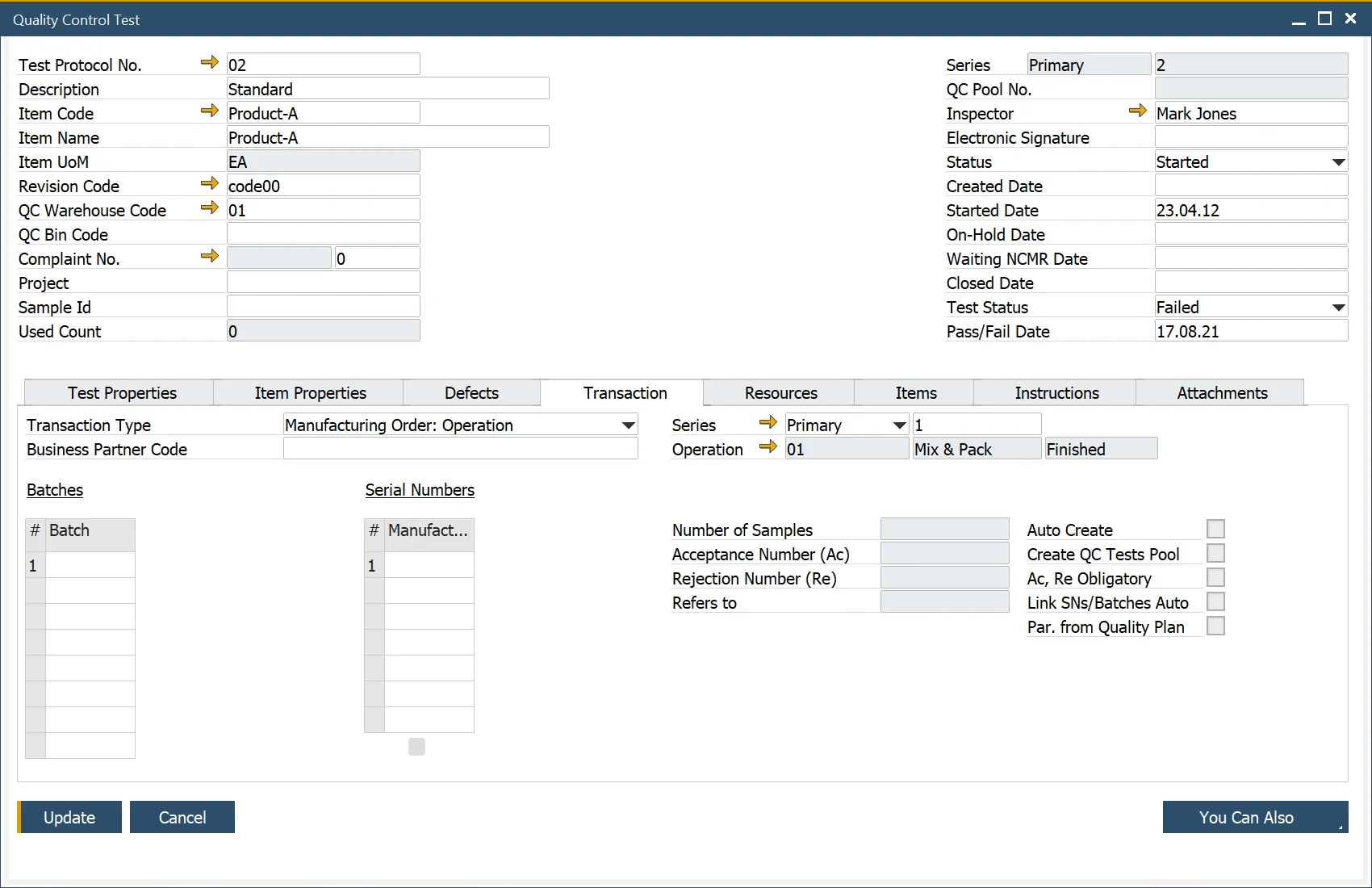Follow the QC Warehouse Code link arrow
Screen dimensions: 1372x888
click(209, 207)
